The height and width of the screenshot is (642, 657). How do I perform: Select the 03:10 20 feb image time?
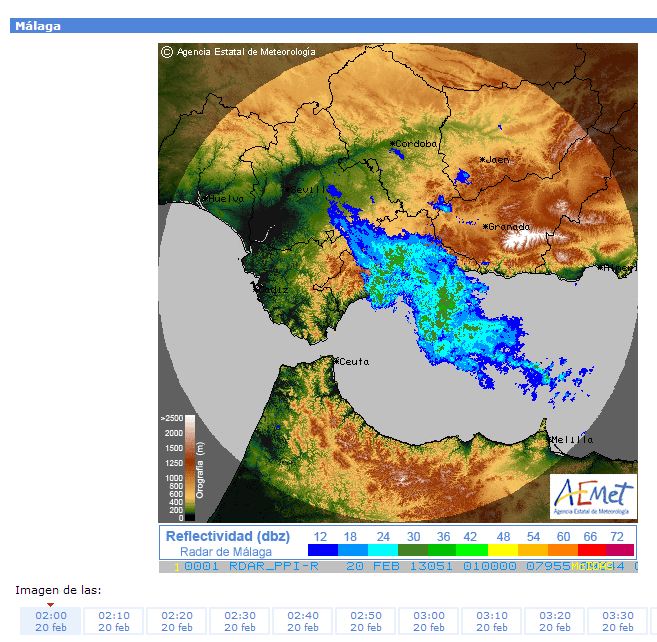(491, 621)
